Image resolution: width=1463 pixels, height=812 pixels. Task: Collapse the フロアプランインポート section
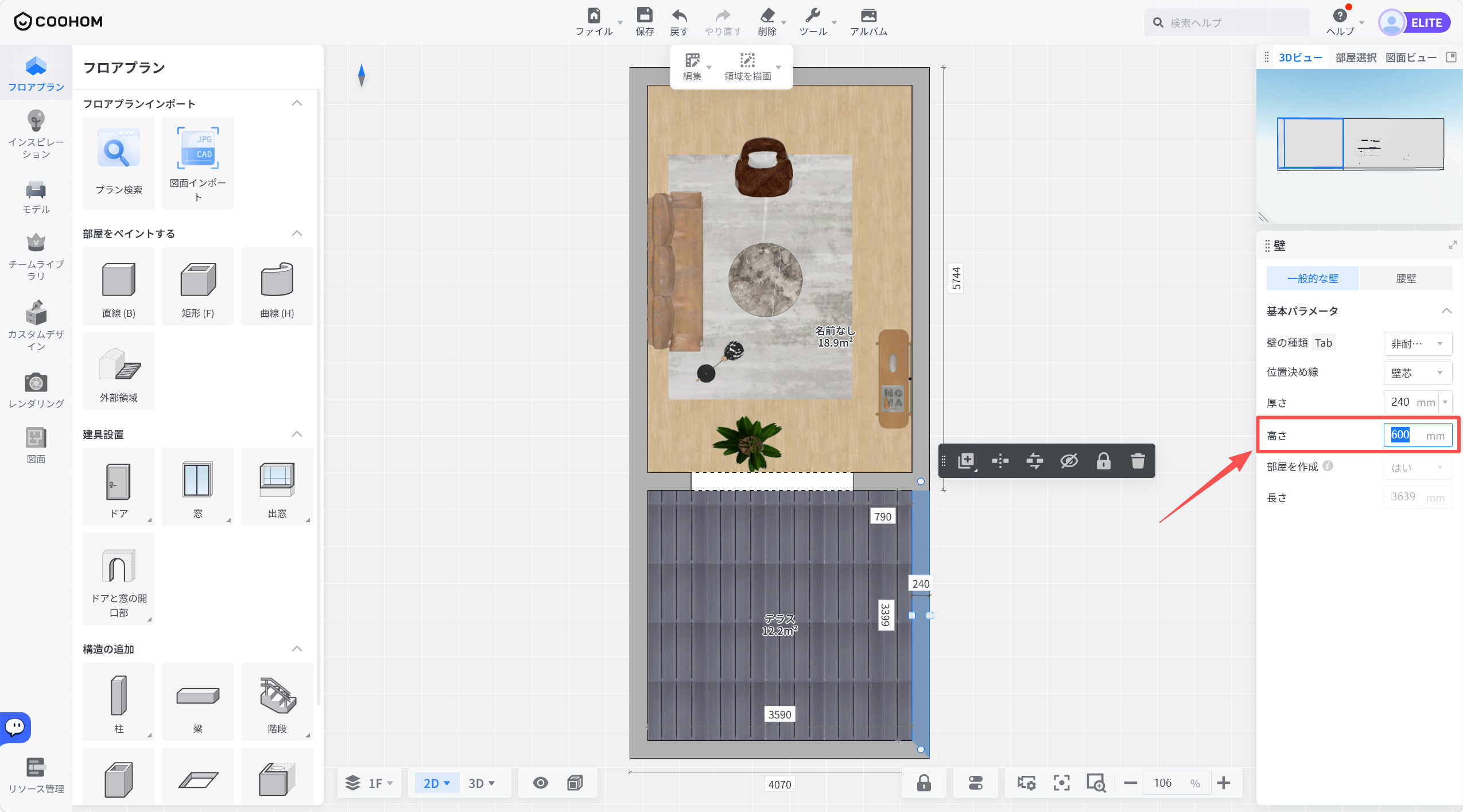[297, 103]
